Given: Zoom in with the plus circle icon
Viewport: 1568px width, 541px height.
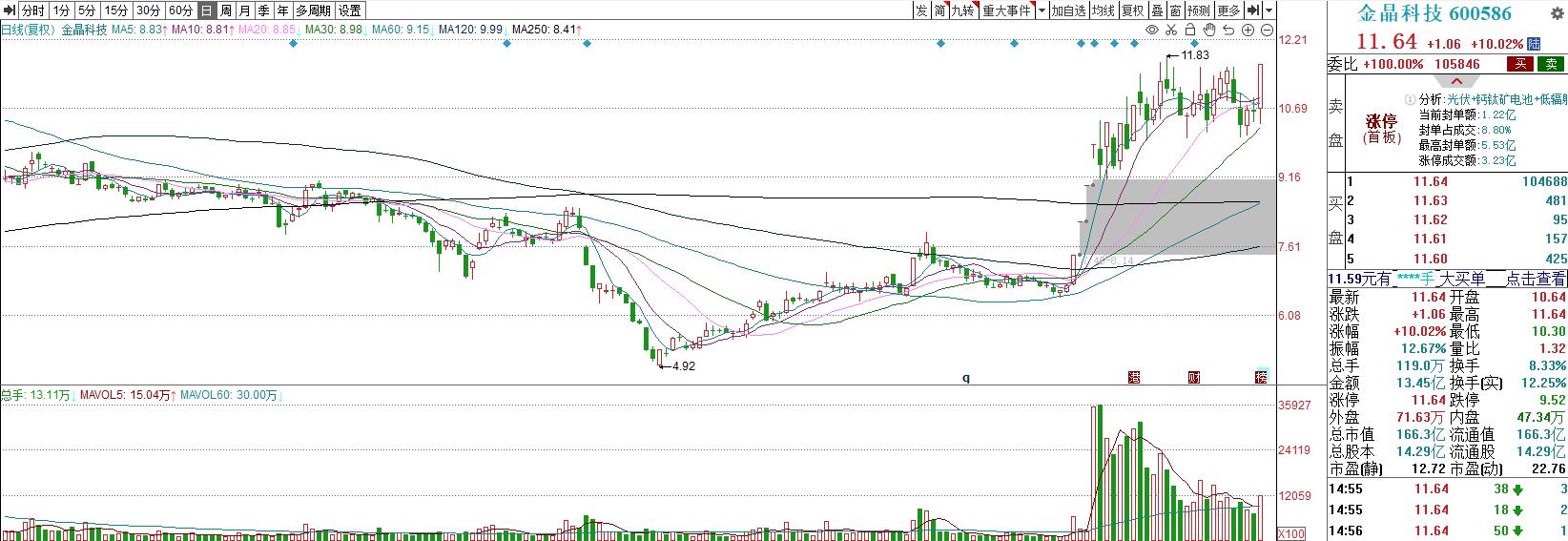Looking at the screenshot, I should coord(1248,31).
